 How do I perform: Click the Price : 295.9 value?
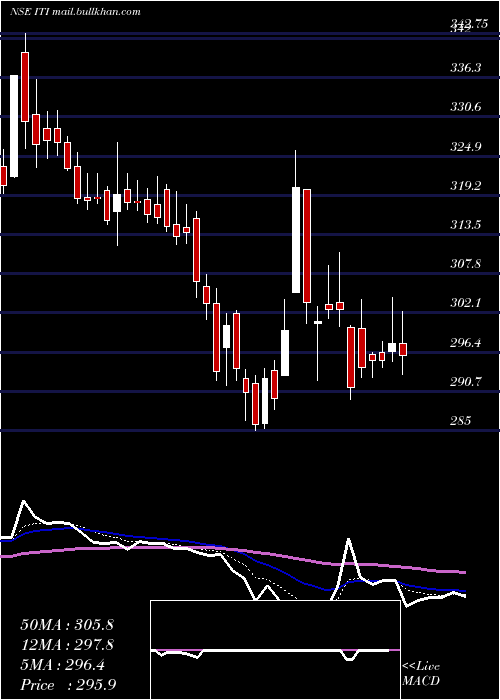(x=68, y=685)
